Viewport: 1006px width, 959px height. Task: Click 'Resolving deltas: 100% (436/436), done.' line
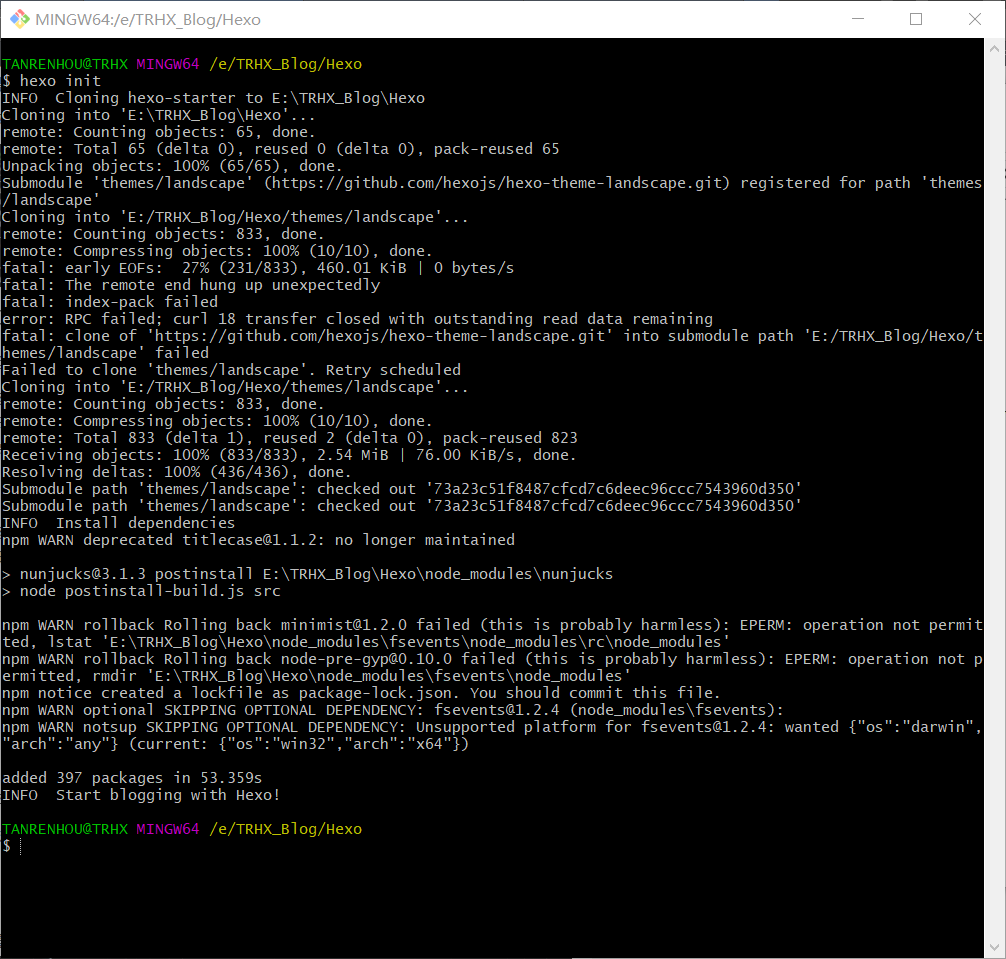(x=176, y=472)
